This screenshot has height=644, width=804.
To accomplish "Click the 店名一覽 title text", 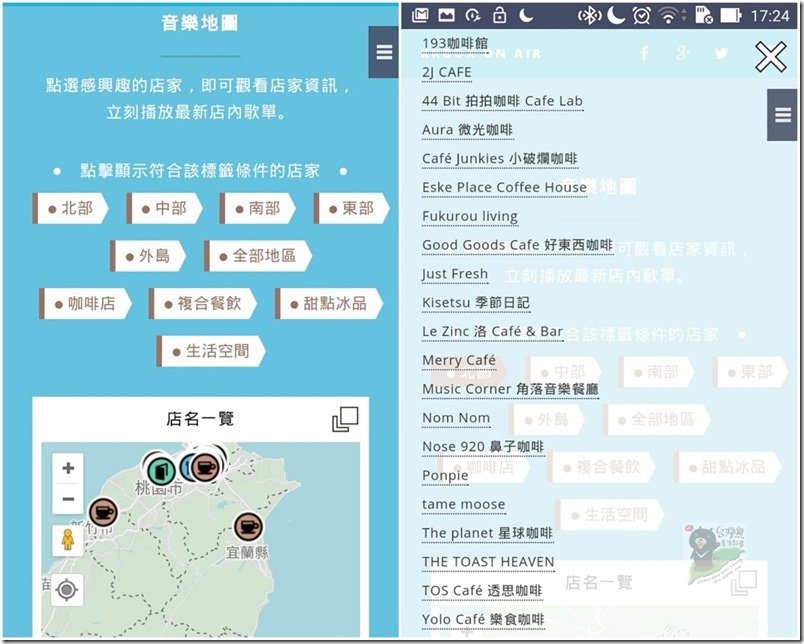I will click(200, 419).
